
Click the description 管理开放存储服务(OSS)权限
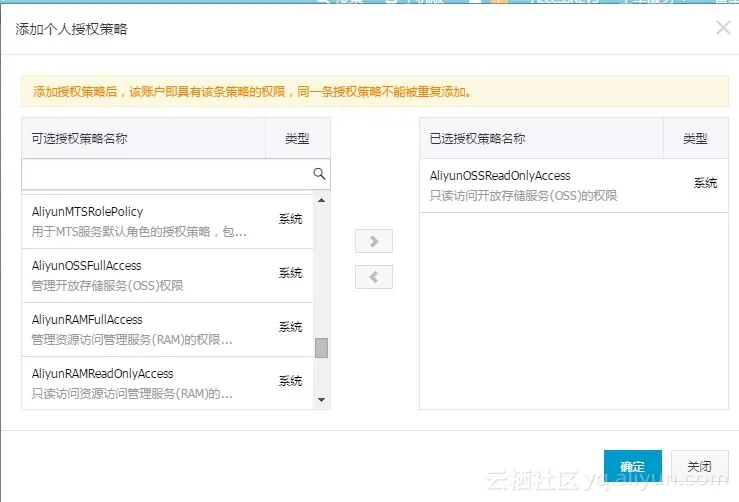107,286
